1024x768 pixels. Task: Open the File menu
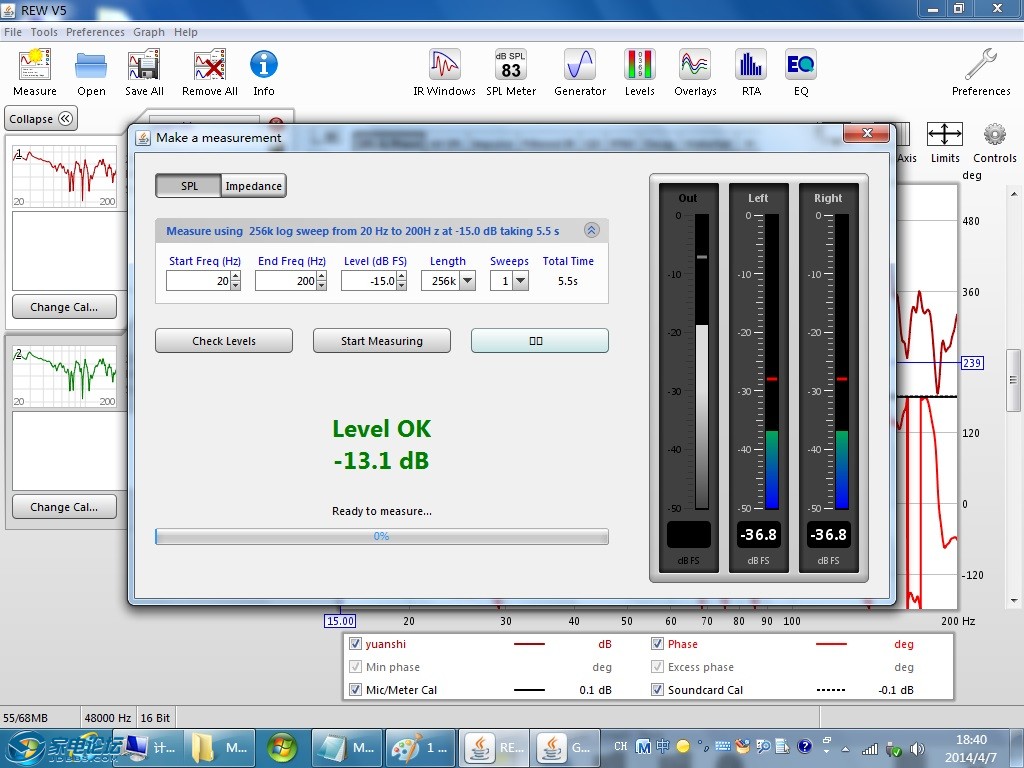point(12,32)
